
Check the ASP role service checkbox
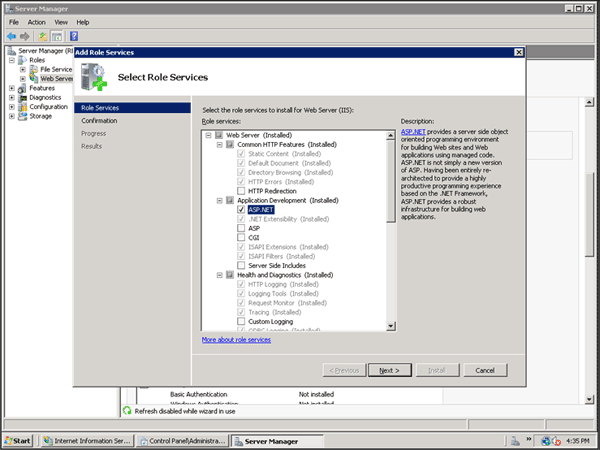click(241, 228)
